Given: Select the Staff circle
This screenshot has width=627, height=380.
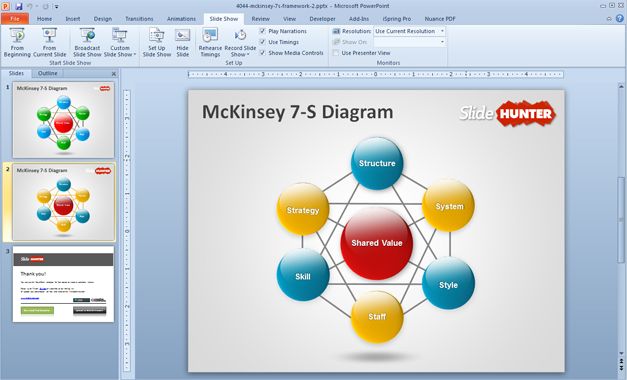Looking at the screenshot, I should 377,317.
